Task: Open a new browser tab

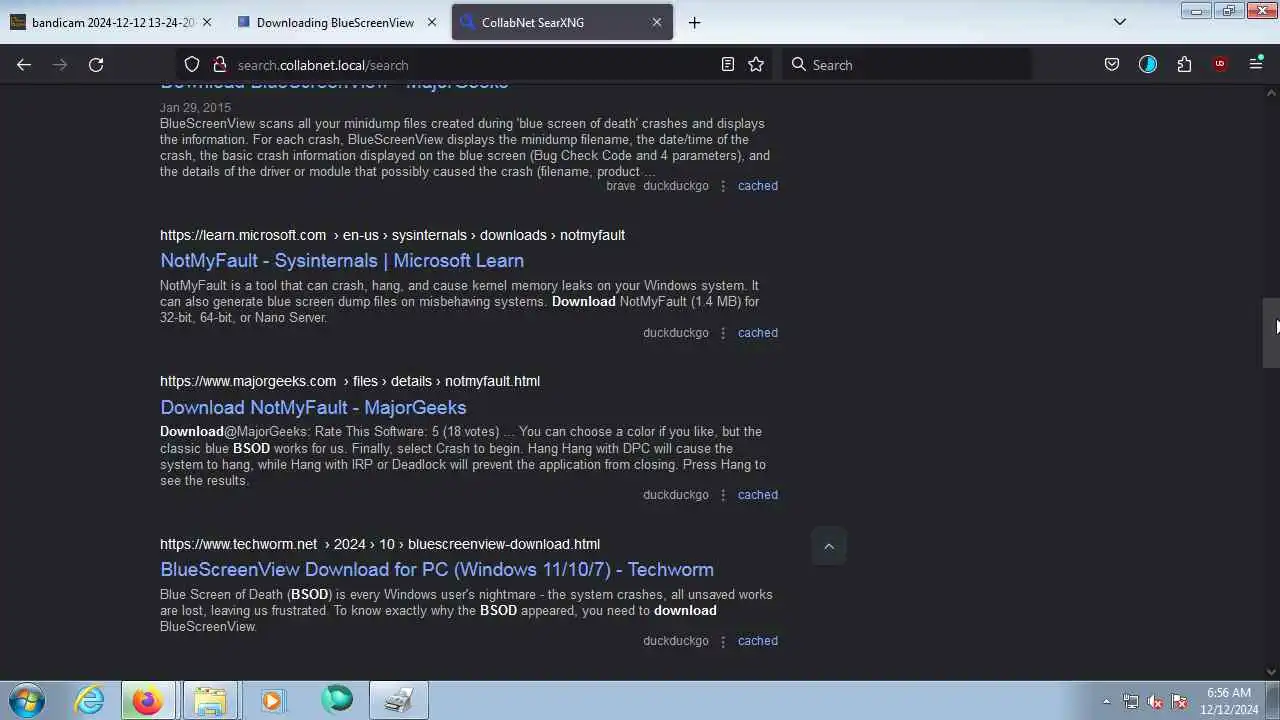Action: pyautogui.click(x=694, y=22)
